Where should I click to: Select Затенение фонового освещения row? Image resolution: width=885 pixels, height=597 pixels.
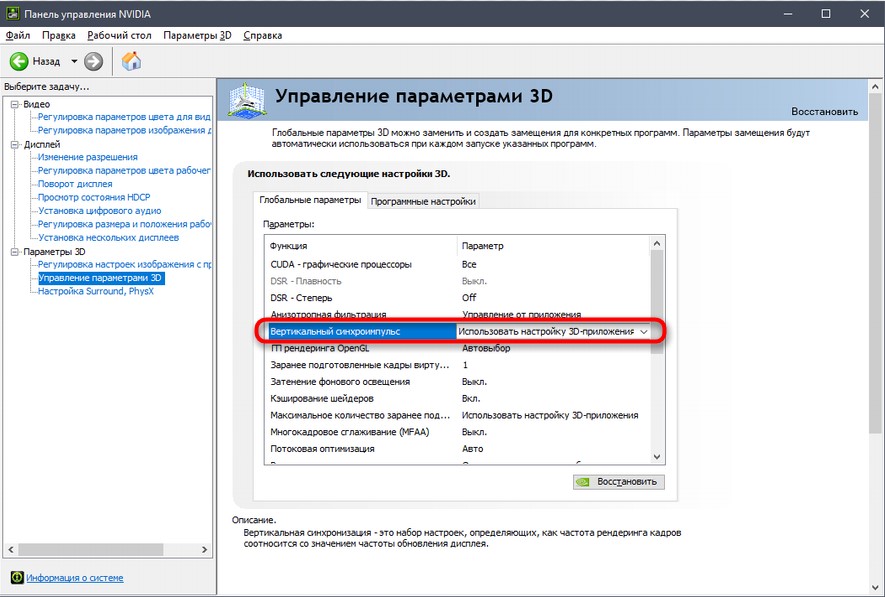[457, 381]
